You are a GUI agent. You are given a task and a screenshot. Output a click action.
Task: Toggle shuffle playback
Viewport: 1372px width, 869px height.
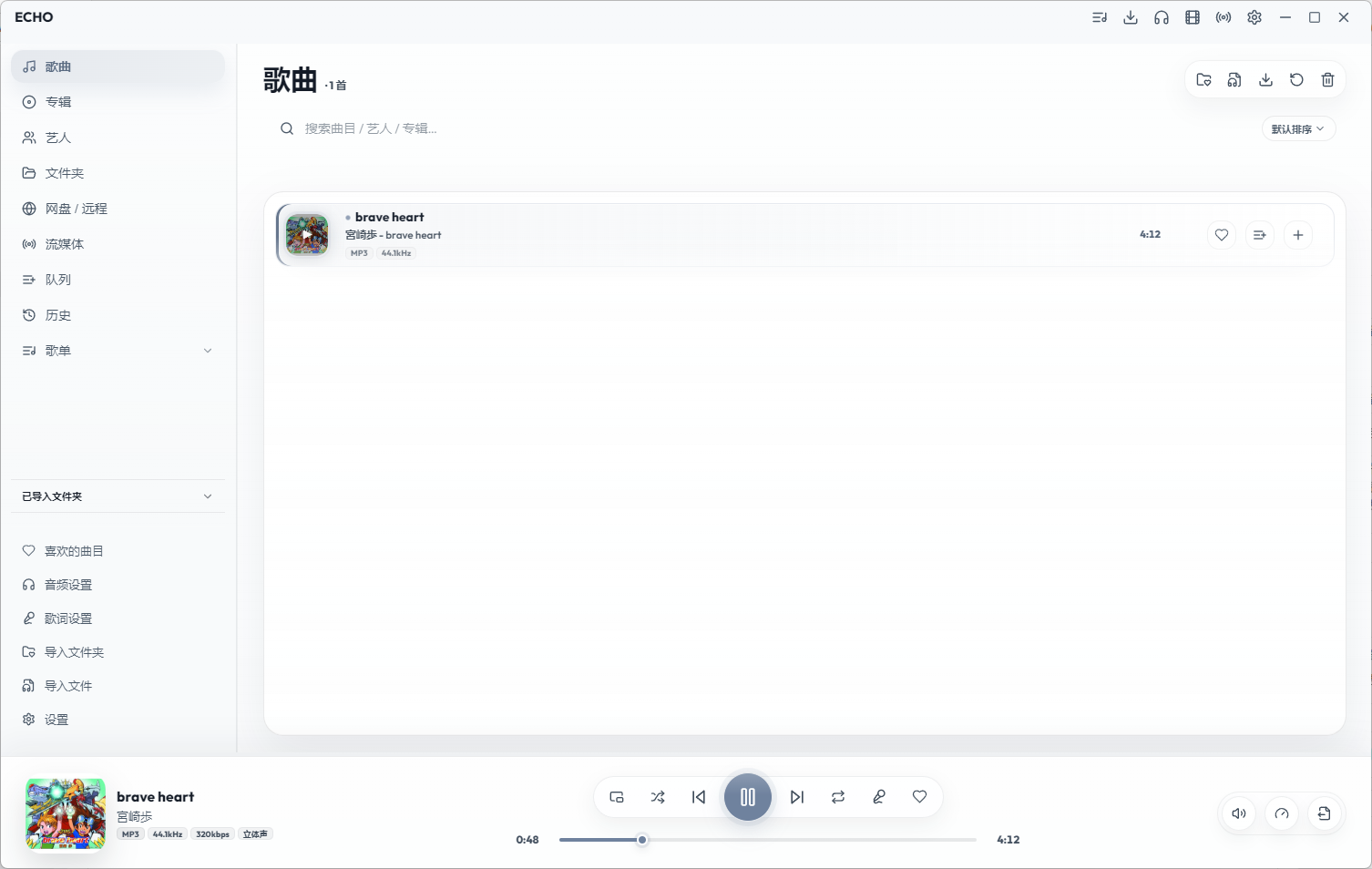point(658,797)
